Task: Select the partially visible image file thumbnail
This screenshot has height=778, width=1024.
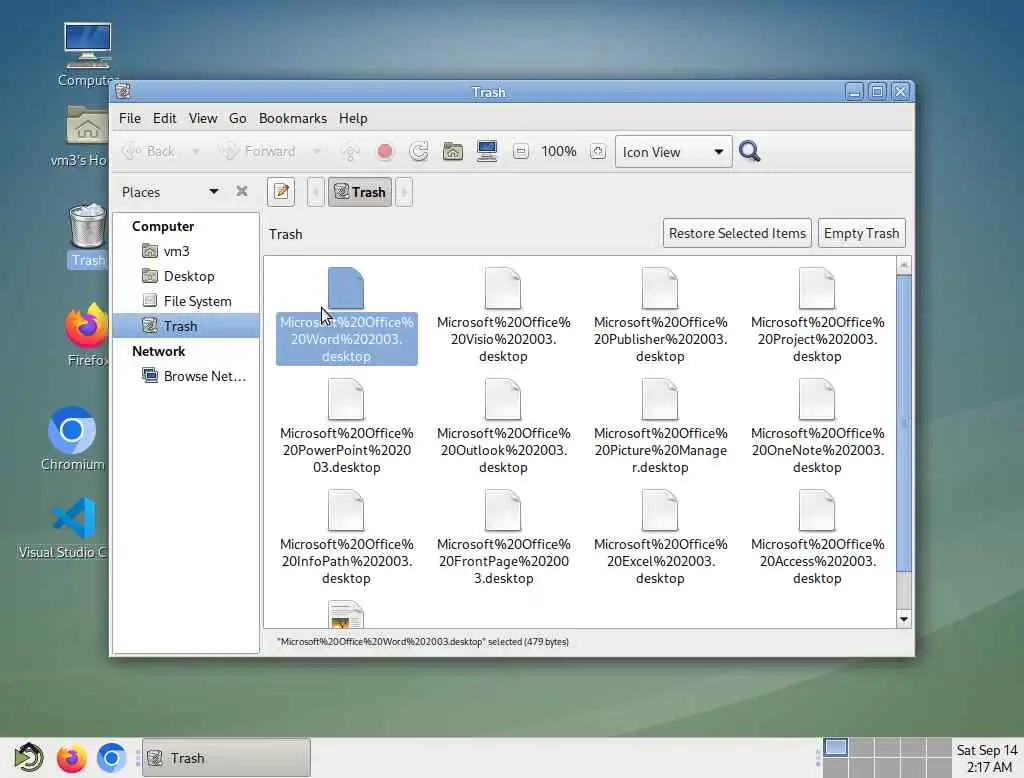Action: tap(346, 614)
